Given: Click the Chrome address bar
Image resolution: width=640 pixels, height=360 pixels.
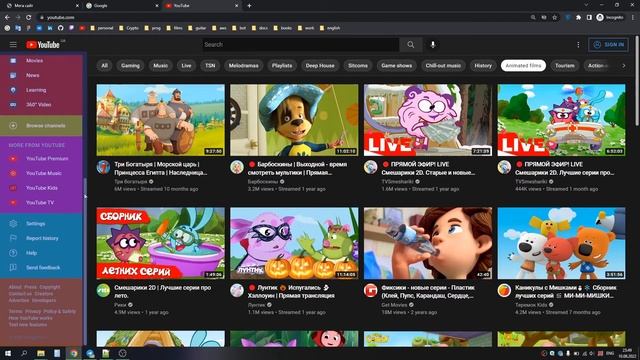Looking at the screenshot, I should tap(286, 17).
